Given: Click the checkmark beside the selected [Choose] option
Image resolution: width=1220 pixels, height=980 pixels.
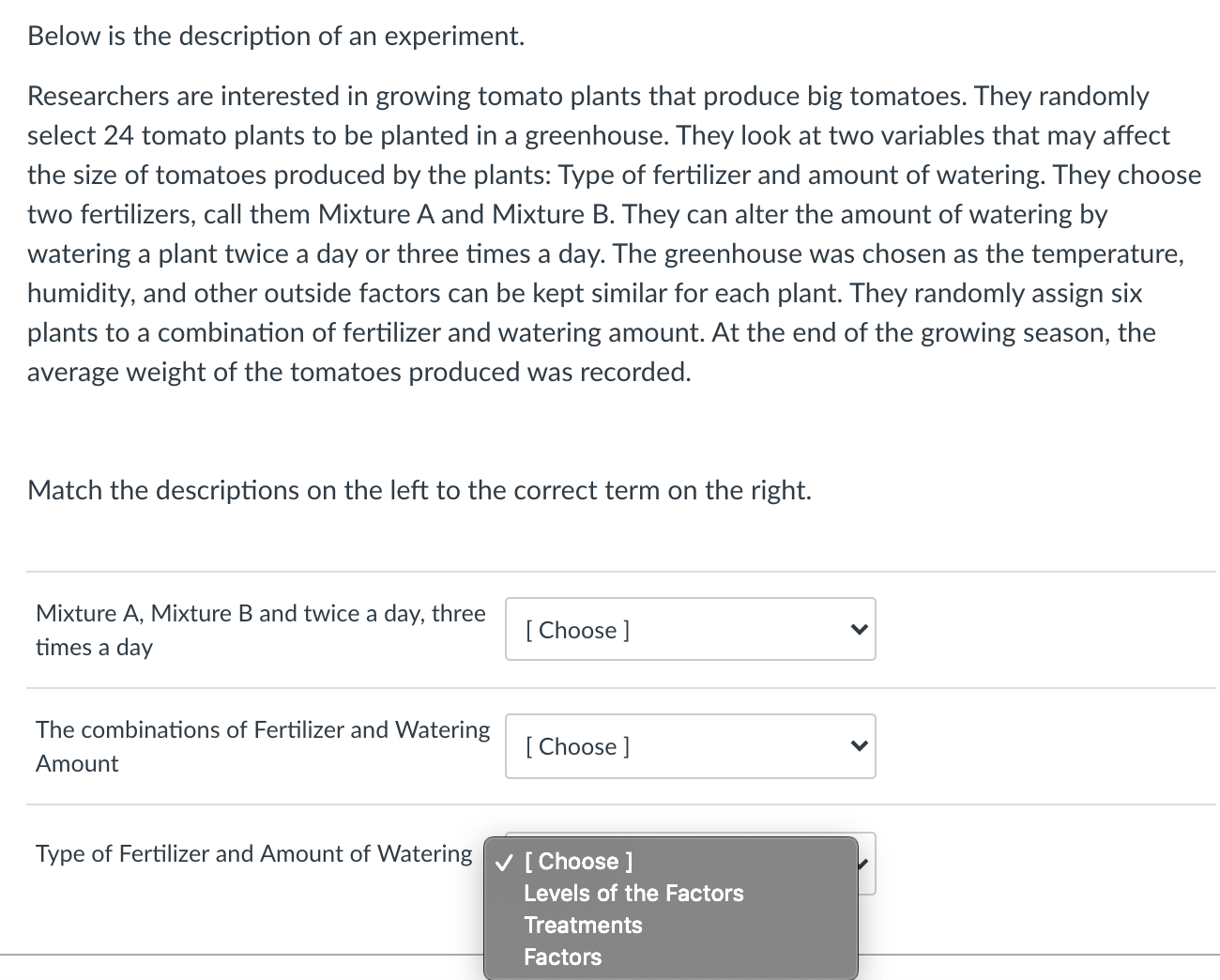Looking at the screenshot, I should point(504,861).
